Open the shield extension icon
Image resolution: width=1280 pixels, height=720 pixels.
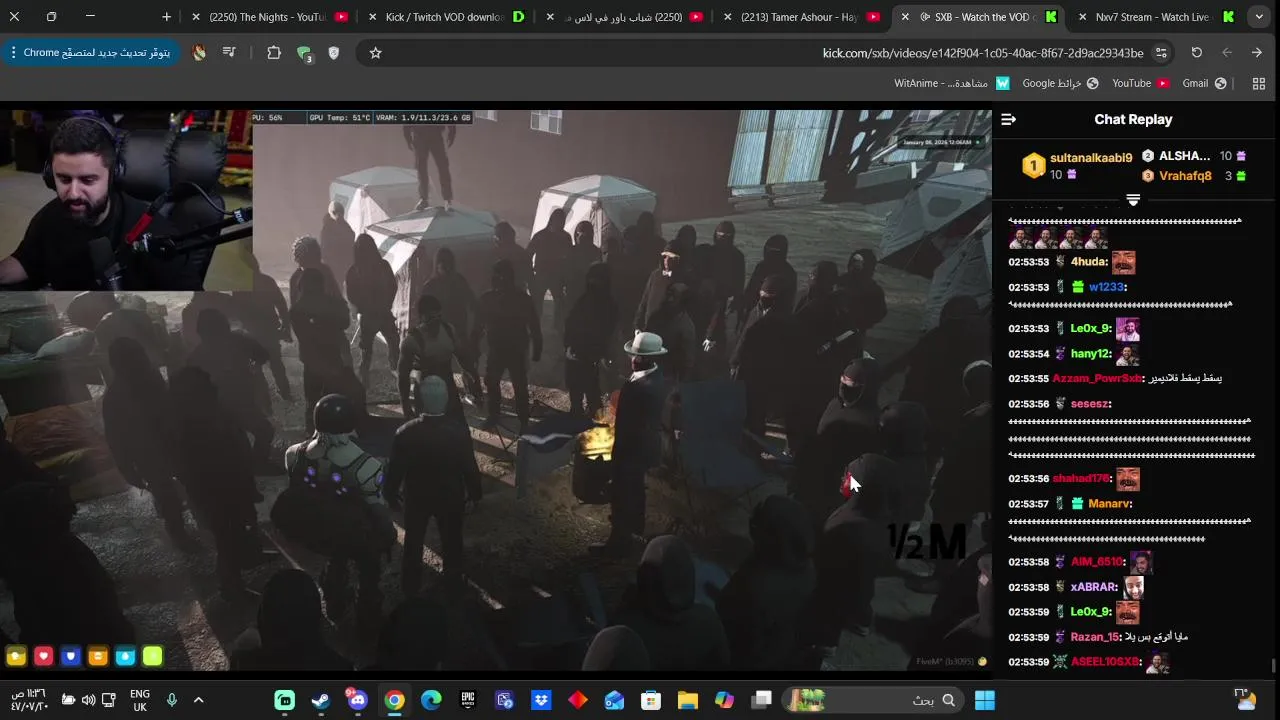pos(334,53)
